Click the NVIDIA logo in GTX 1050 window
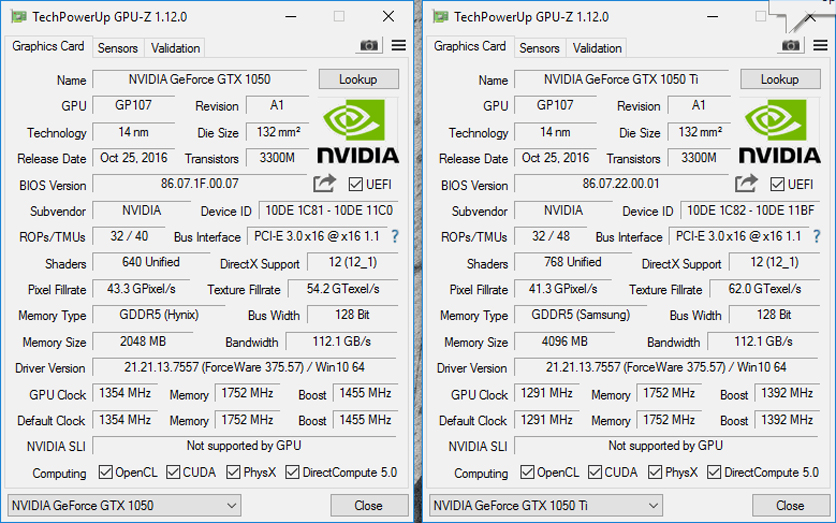This screenshot has height=523, width=836. tap(358, 131)
